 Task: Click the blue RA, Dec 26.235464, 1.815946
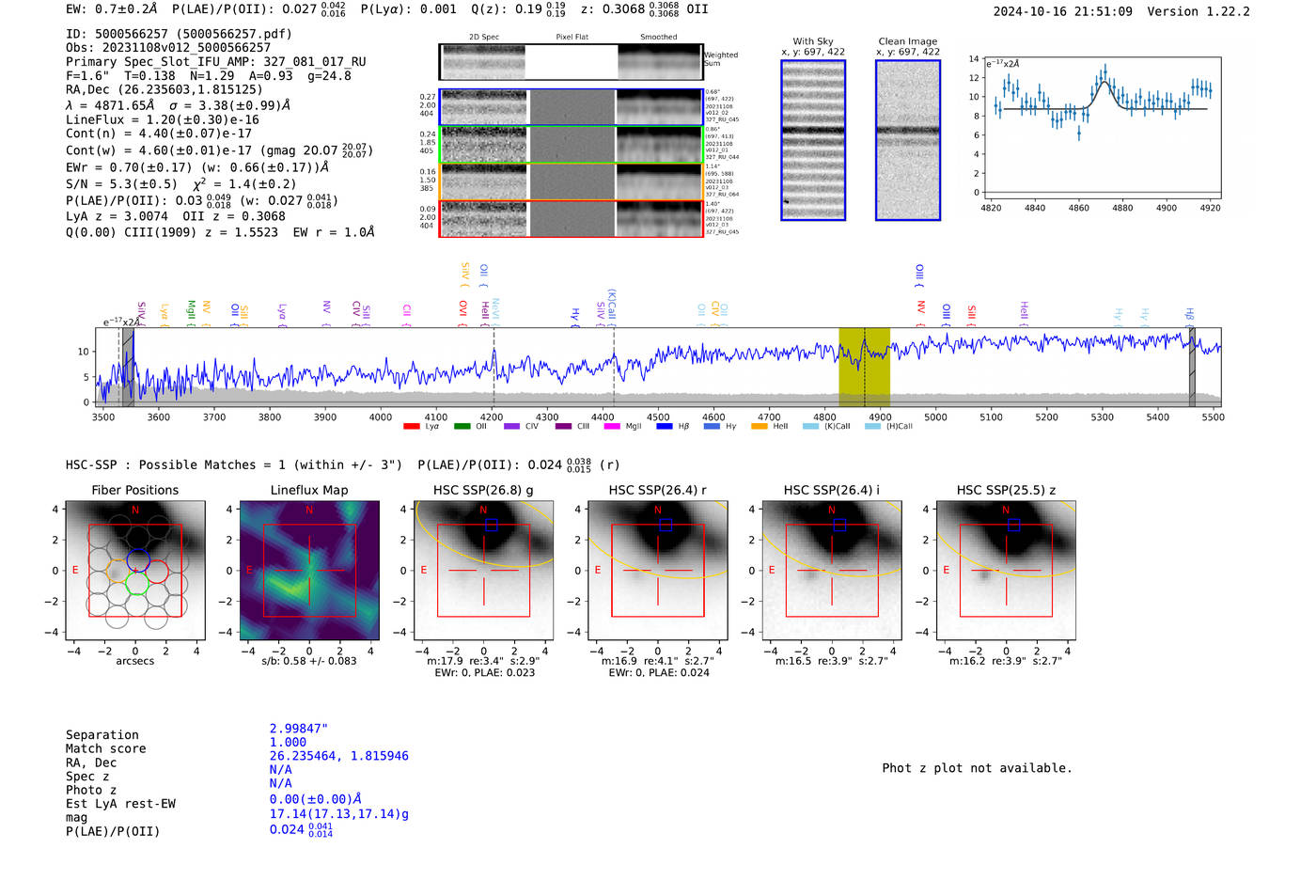(x=339, y=756)
